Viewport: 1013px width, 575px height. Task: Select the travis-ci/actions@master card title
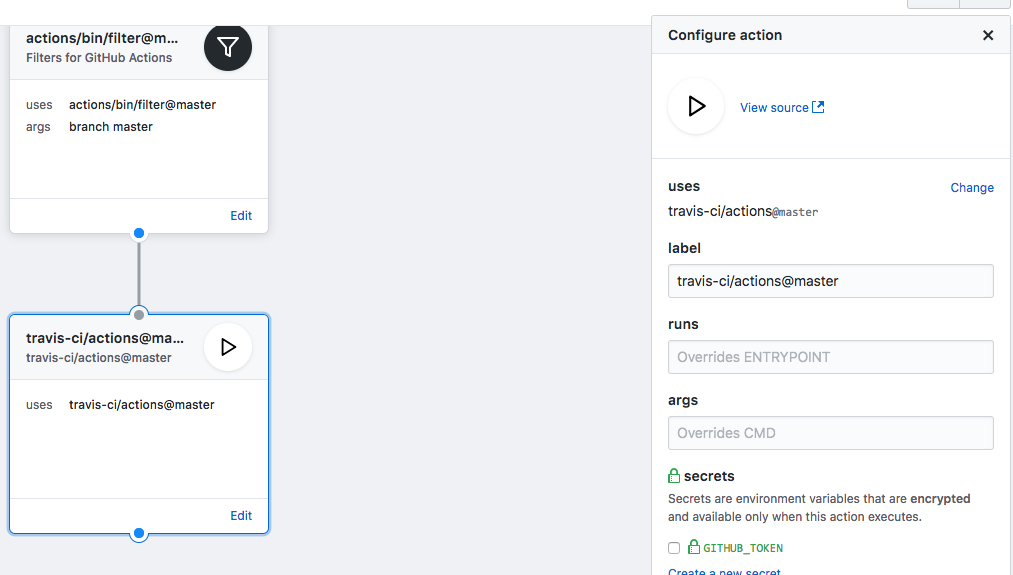tap(105, 338)
